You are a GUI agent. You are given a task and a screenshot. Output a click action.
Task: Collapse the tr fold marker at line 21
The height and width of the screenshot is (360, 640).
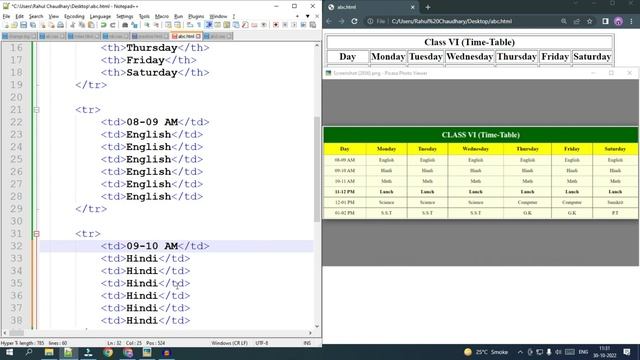[x=36, y=110]
